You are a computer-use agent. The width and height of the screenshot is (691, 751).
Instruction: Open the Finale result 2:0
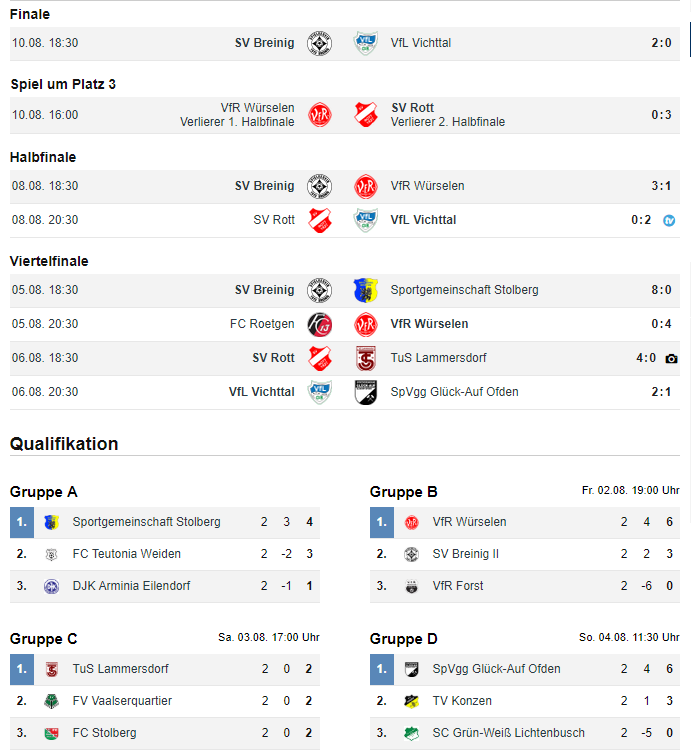pyautogui.click(x=661, y=43)
